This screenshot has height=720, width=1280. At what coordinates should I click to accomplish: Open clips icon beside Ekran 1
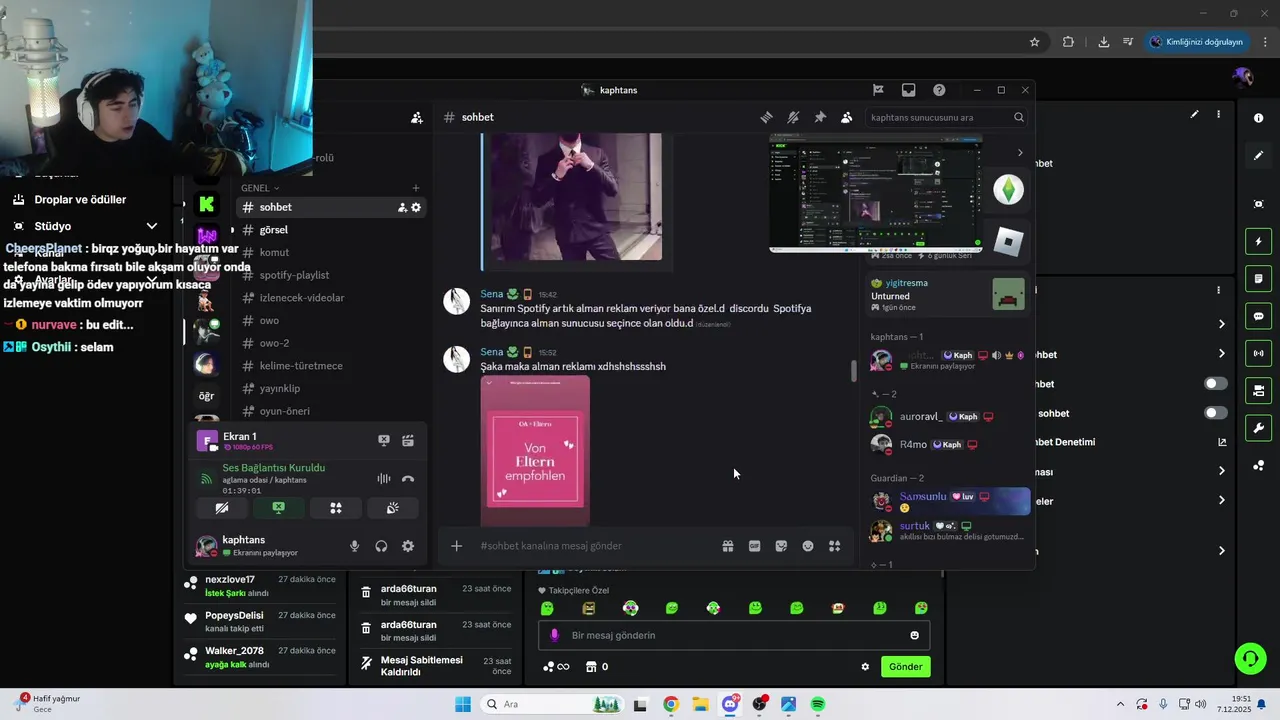[408, 440]
